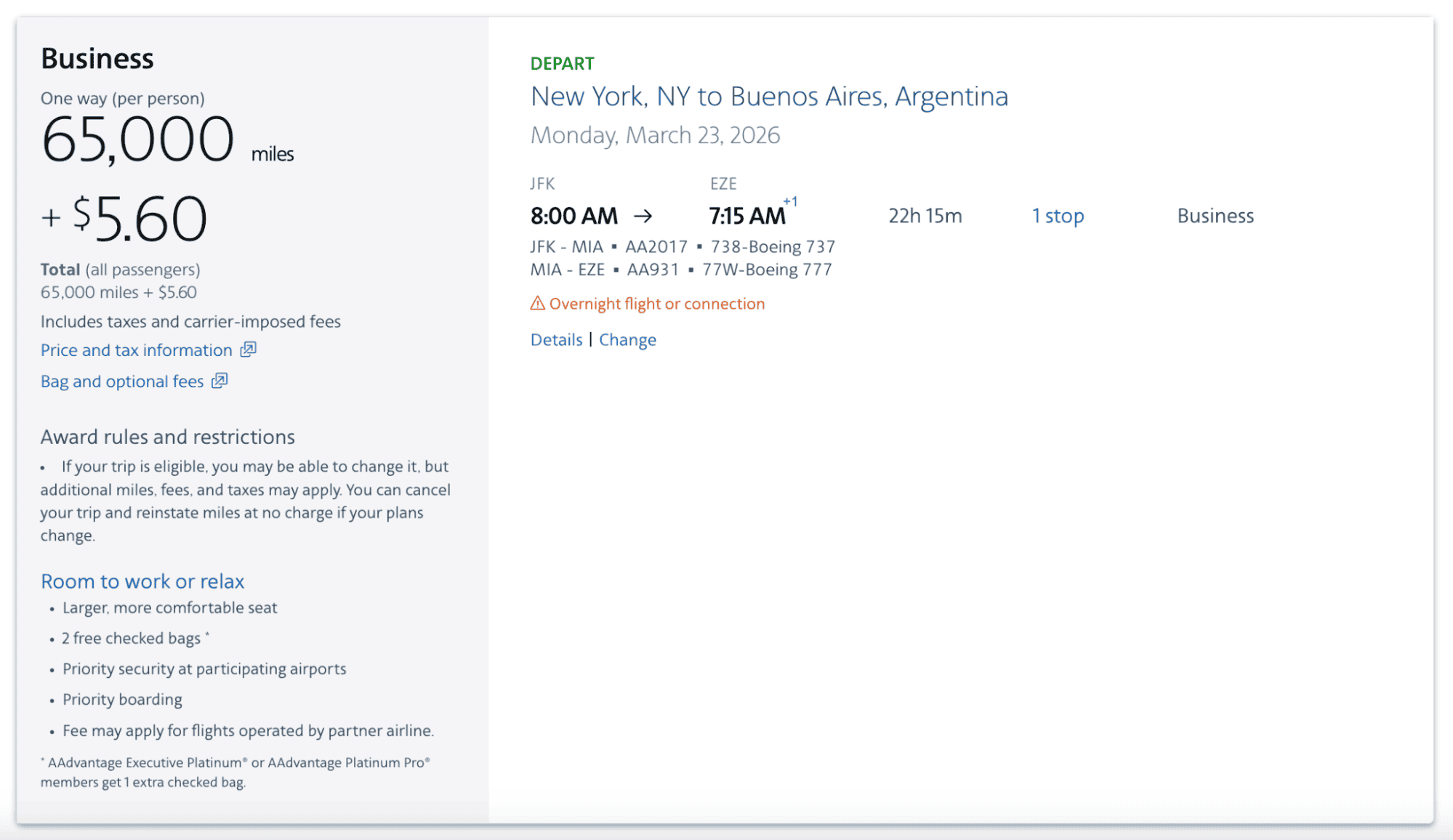The width and height of the screenshot is (1453, 840).
Task: Click the 22h 15m duration text
Action: 924,215
